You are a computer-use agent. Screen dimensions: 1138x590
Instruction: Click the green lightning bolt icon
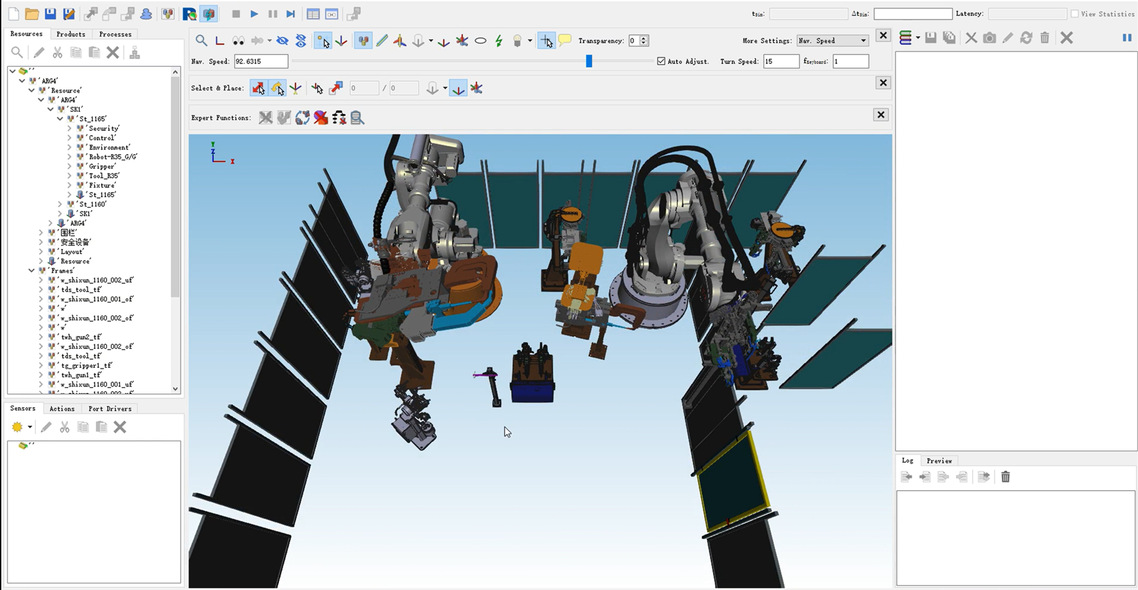pos(499,41)
